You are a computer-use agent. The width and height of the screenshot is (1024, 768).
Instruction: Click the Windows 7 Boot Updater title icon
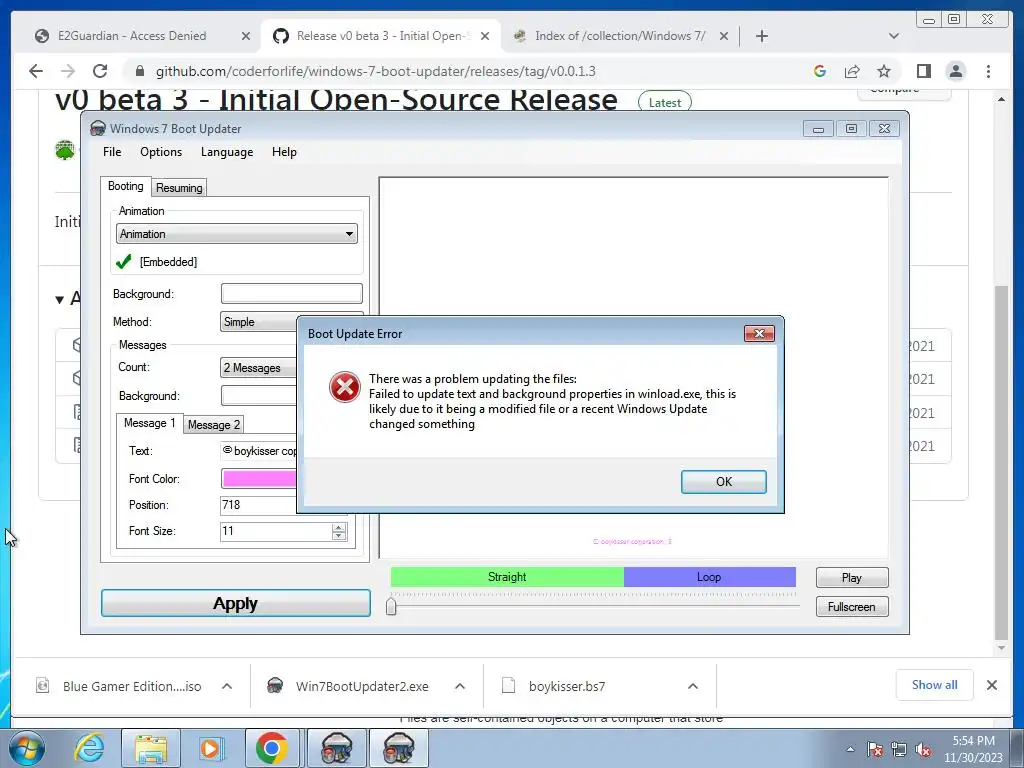coord(98,128)
